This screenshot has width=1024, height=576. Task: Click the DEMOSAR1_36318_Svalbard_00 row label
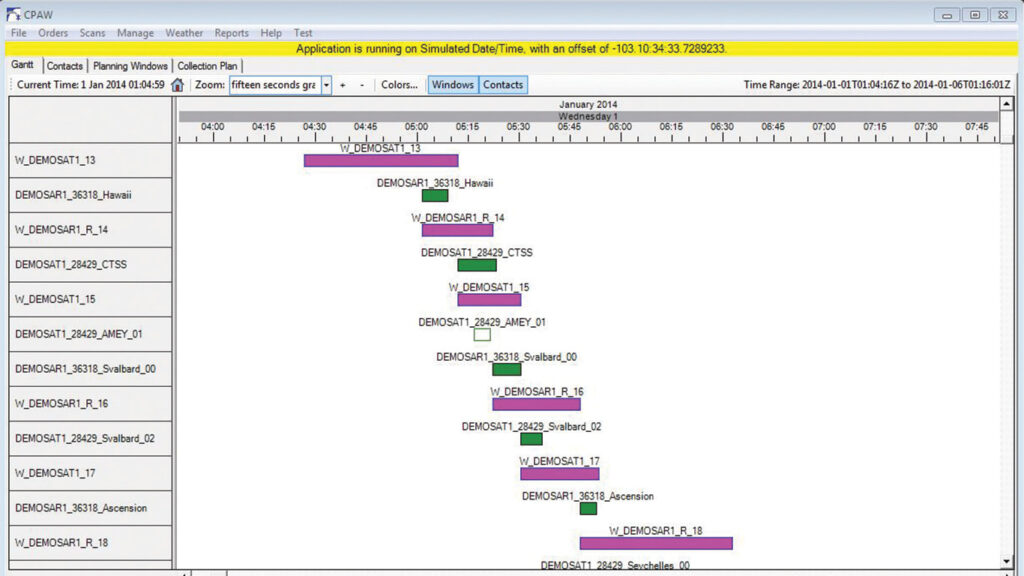point(90,370)
